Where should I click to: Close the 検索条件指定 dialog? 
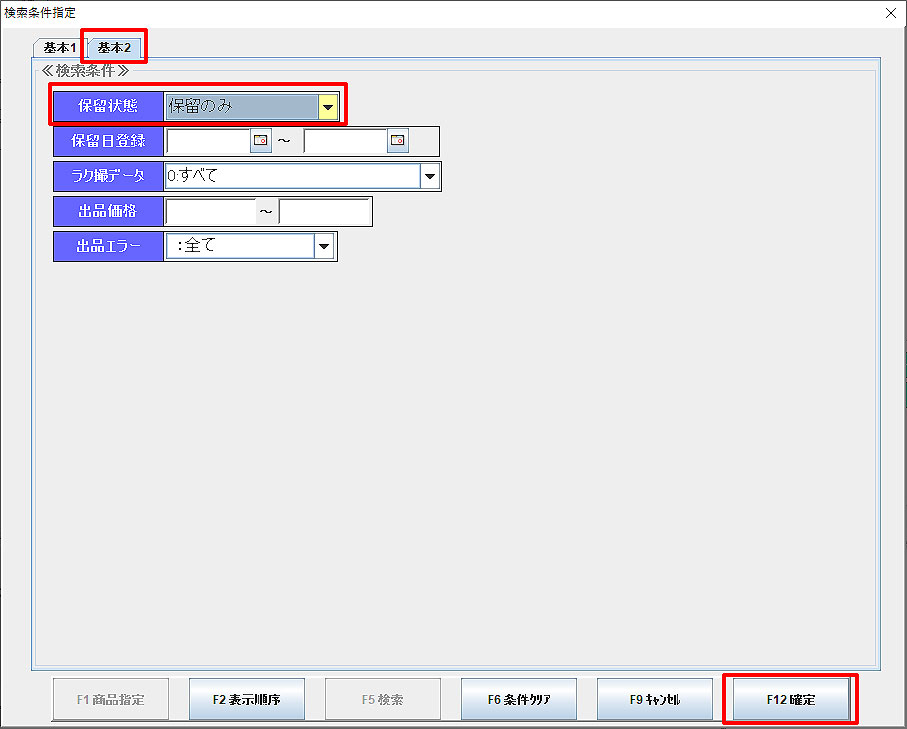891,13
